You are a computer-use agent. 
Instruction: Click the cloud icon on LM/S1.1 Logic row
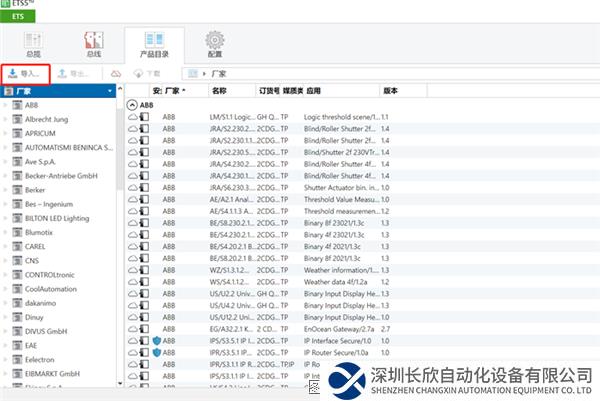click(133, 117)
